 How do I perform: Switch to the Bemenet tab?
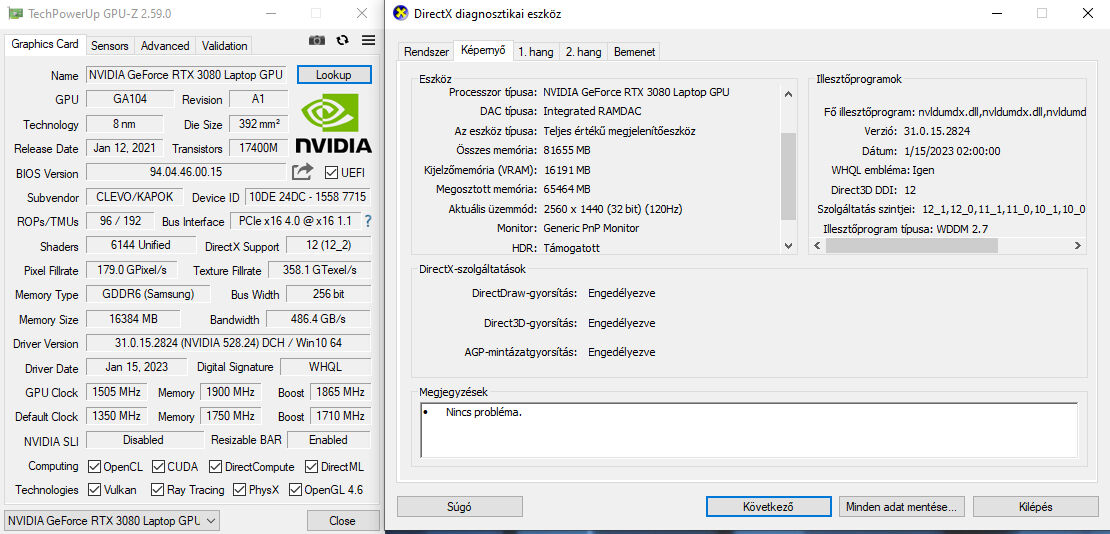click(634, 52)
